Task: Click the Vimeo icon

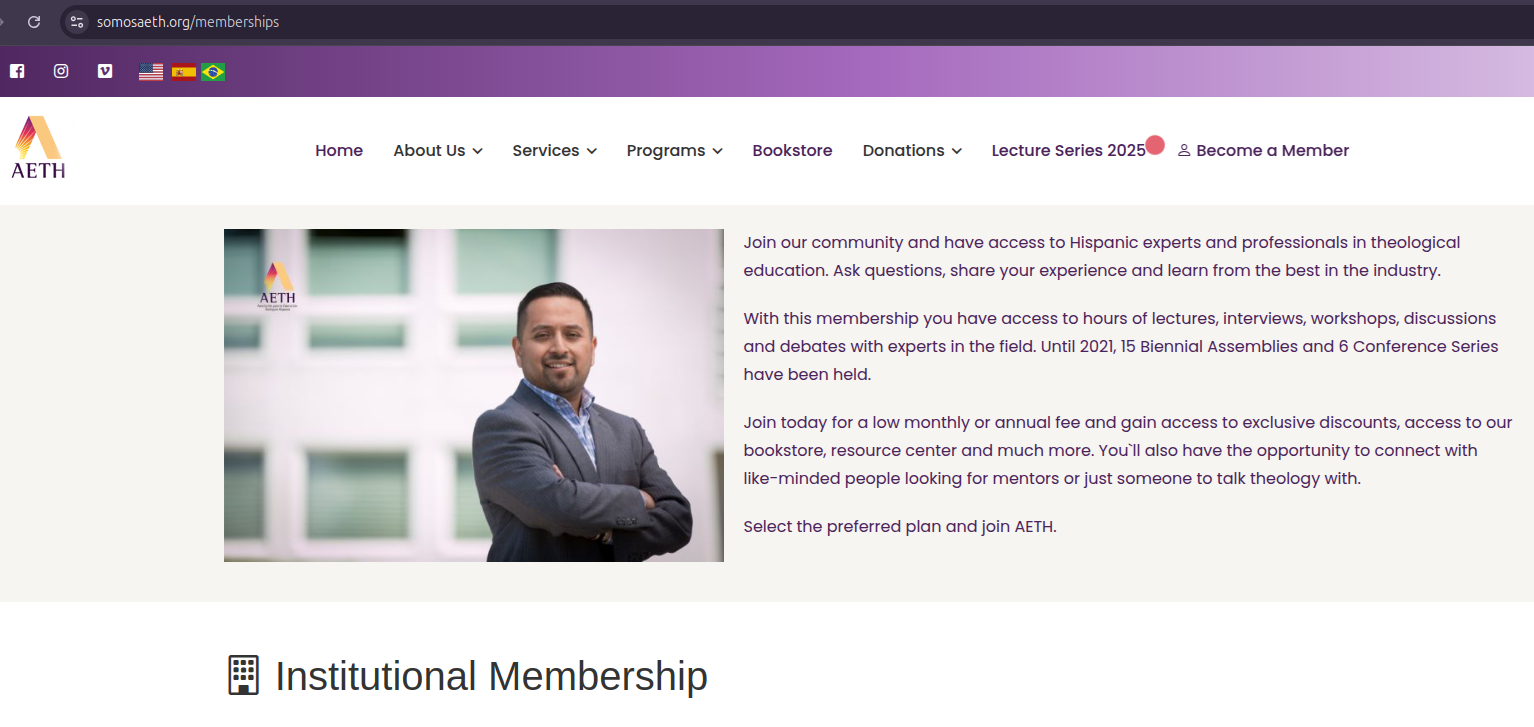Action: [105, 70]
